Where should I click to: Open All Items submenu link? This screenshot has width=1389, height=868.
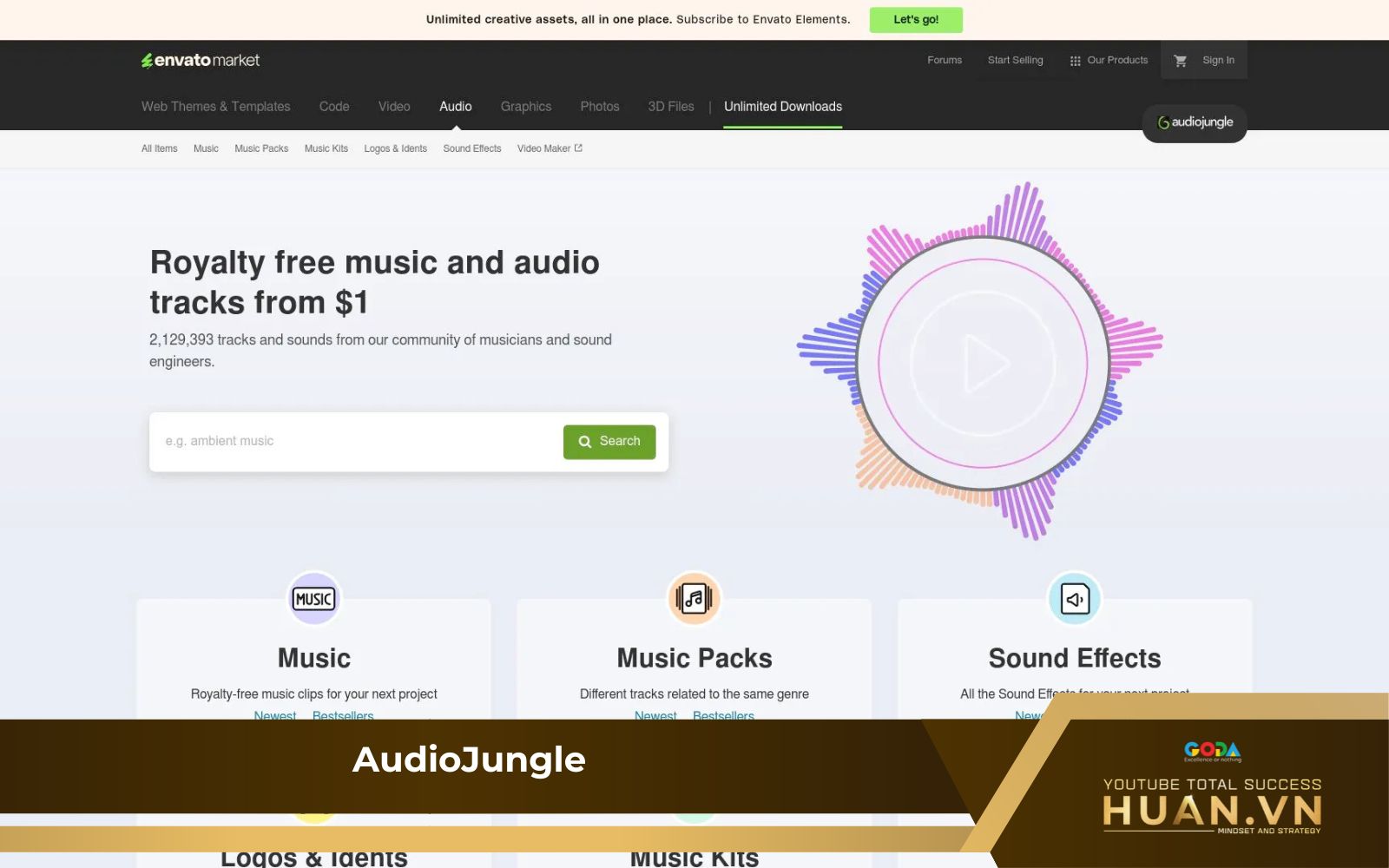coord(160,148)
